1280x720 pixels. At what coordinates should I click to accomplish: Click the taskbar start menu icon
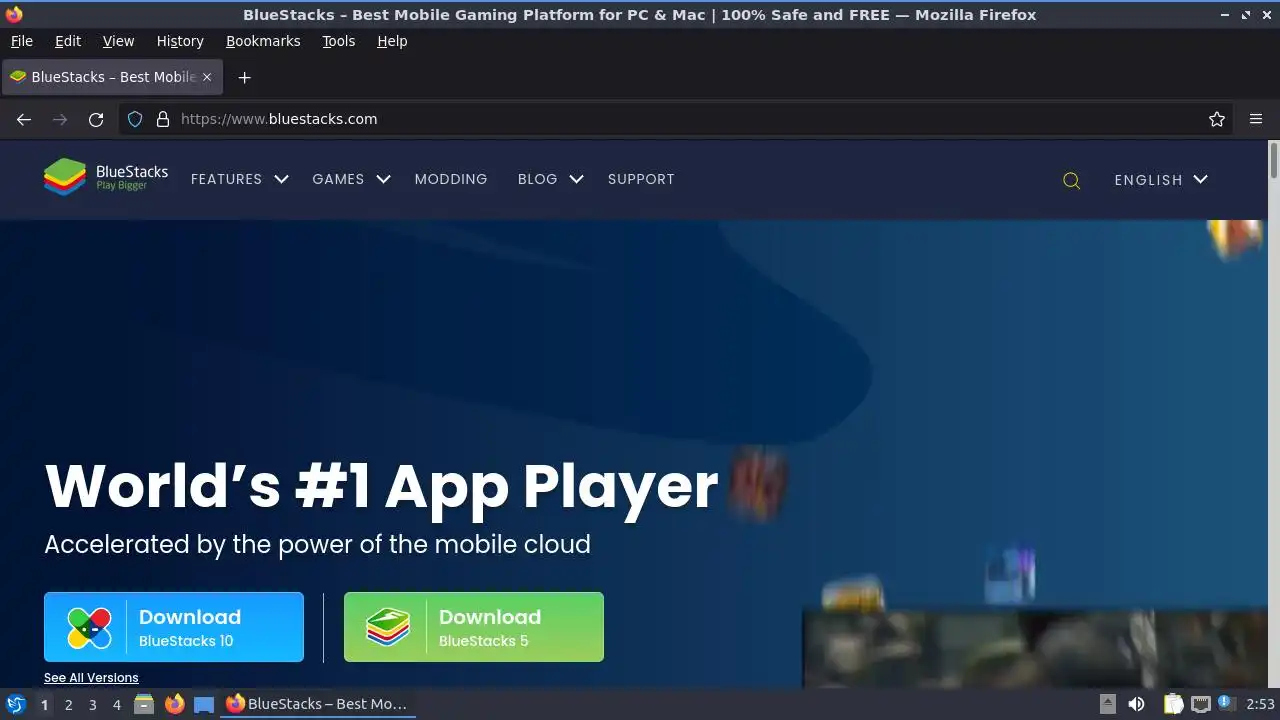(15, 704)
